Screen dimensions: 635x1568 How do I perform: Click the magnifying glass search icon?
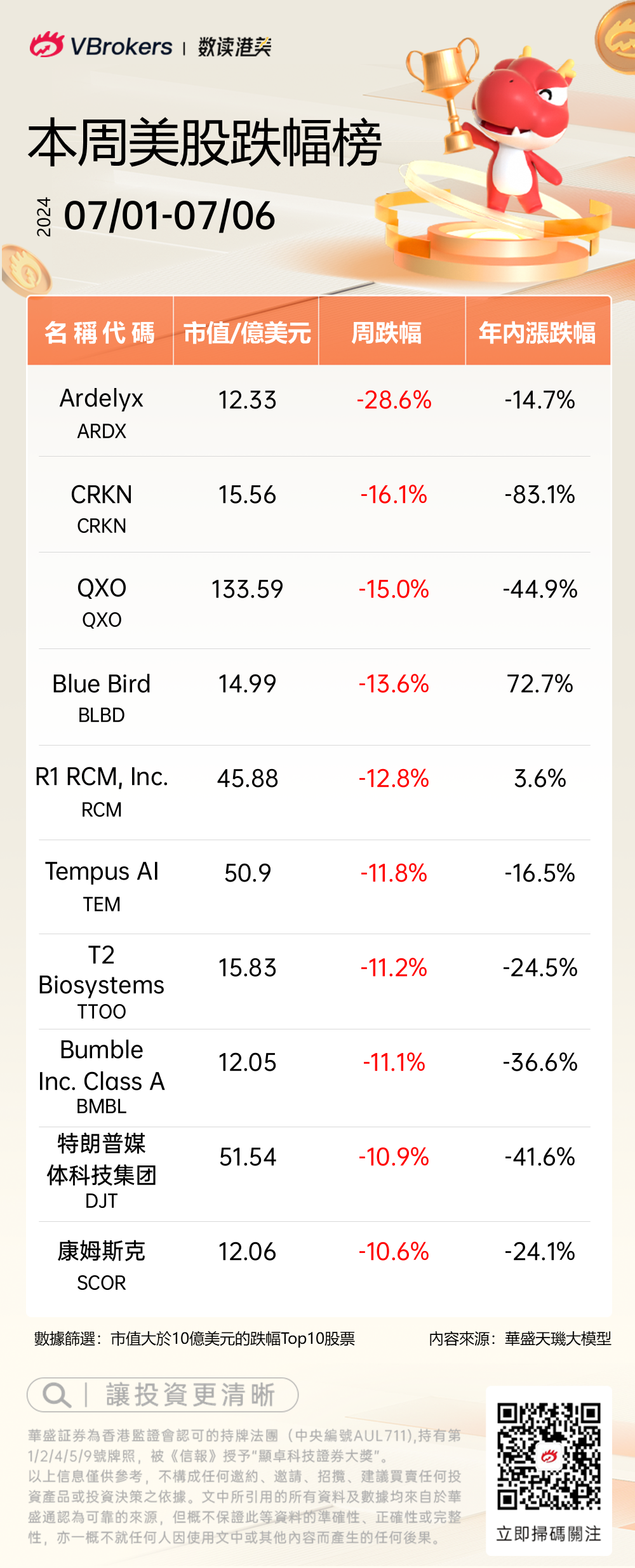[56, 1395]
